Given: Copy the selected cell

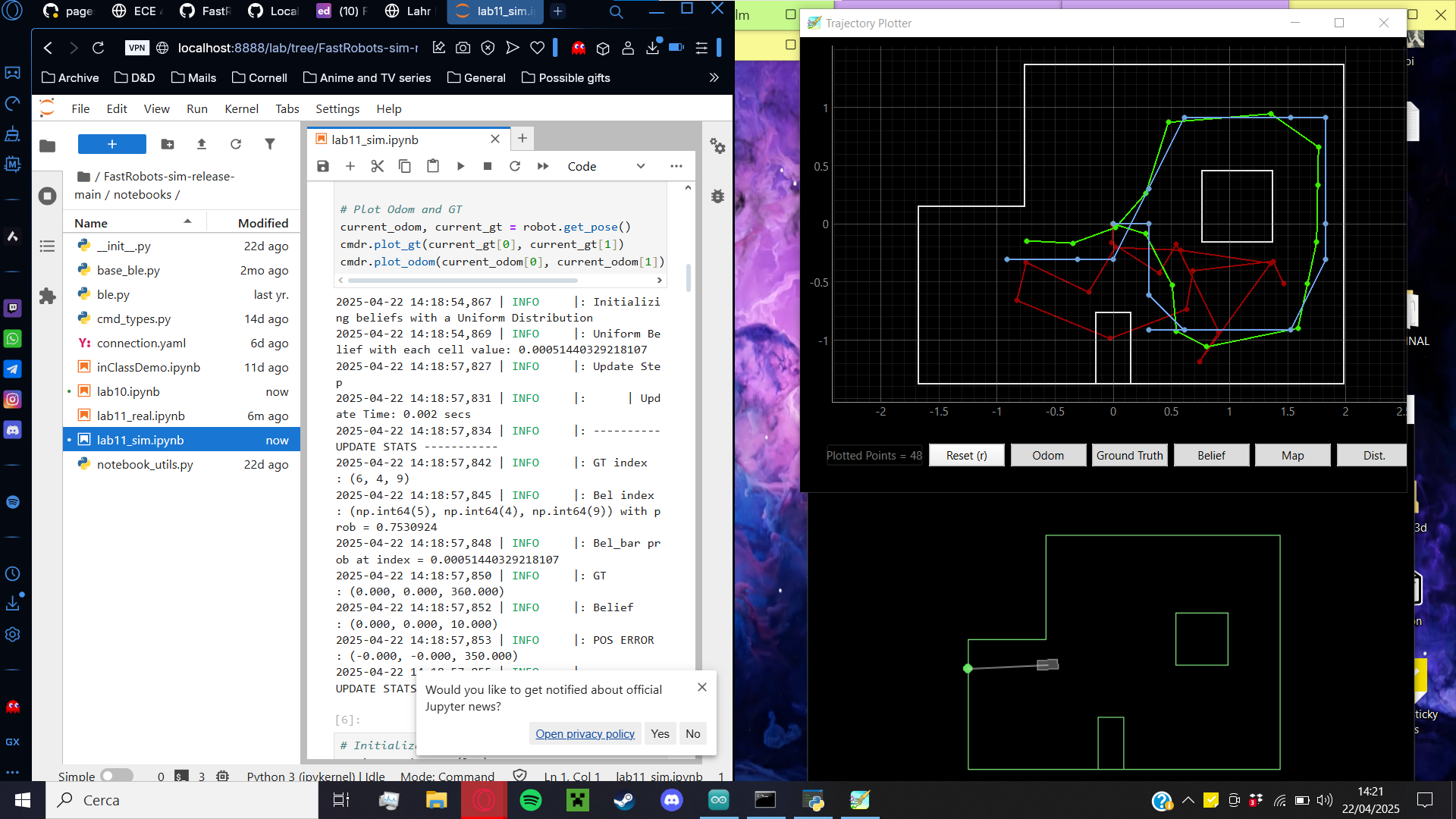Looking at the screenshot, I should [x=405, y=166].
